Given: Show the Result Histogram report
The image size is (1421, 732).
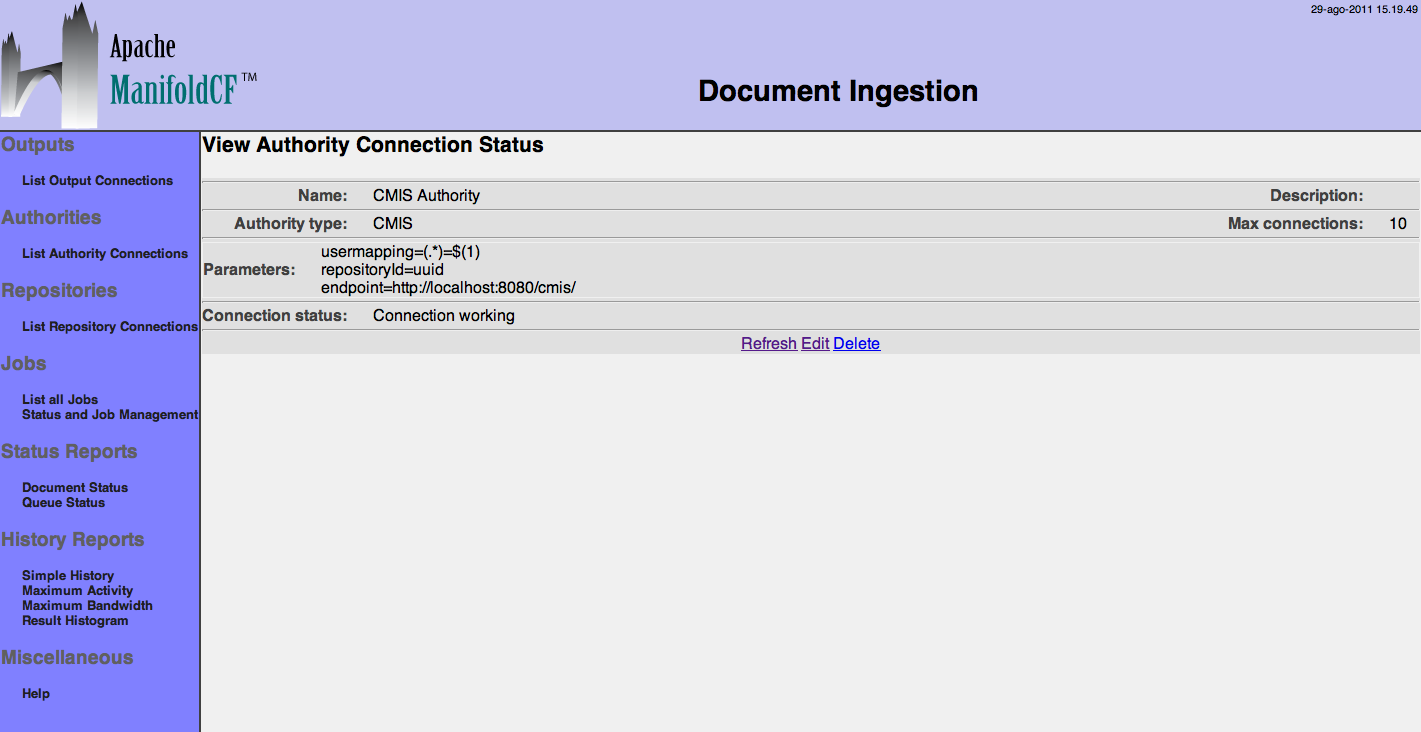Looking at the screenshot, I should 75,621.
